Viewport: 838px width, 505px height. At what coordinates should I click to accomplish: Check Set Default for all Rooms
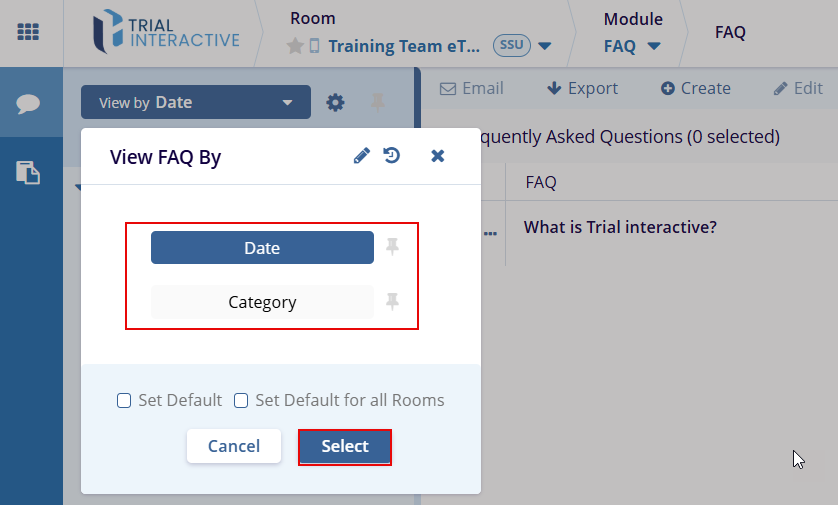tap(241, 401)
